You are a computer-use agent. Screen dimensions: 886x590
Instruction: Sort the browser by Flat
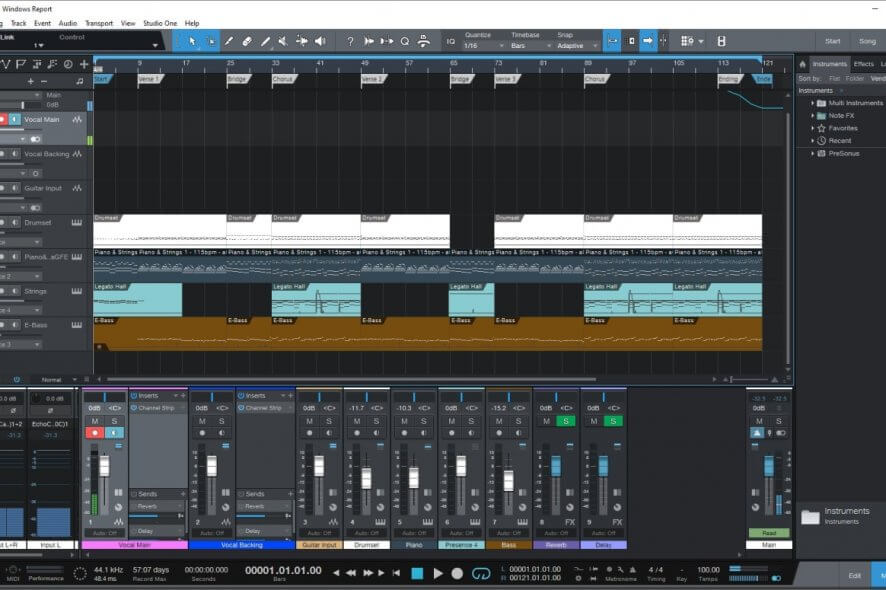click(835, 79)
